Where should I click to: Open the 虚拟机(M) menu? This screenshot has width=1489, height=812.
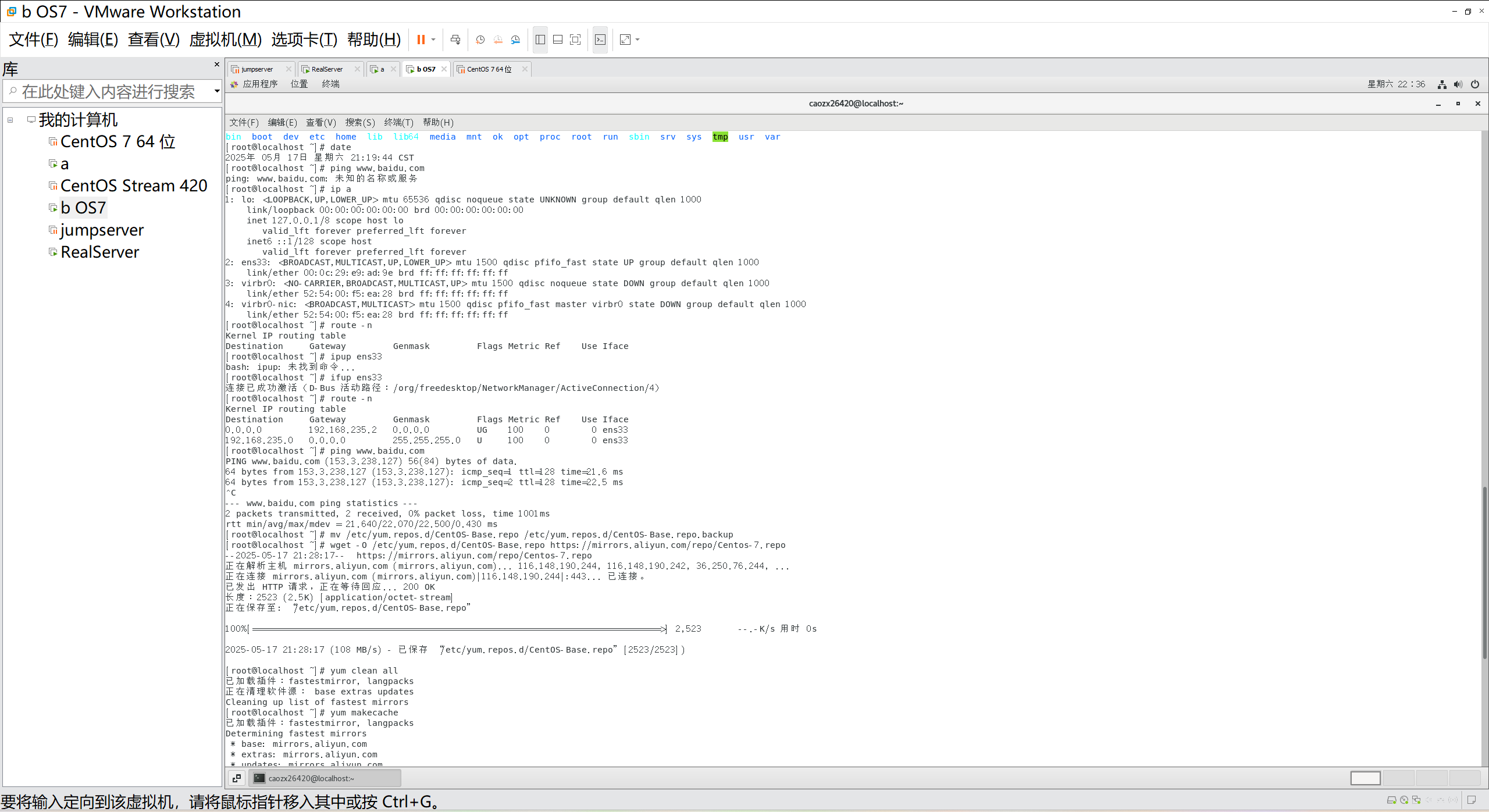226,40
